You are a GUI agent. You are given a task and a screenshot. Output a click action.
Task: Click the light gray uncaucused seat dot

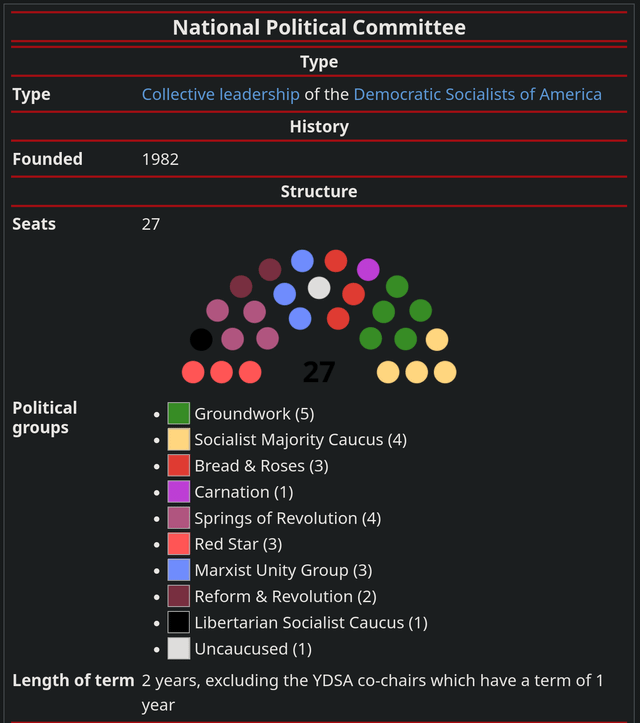pos(319,288)
